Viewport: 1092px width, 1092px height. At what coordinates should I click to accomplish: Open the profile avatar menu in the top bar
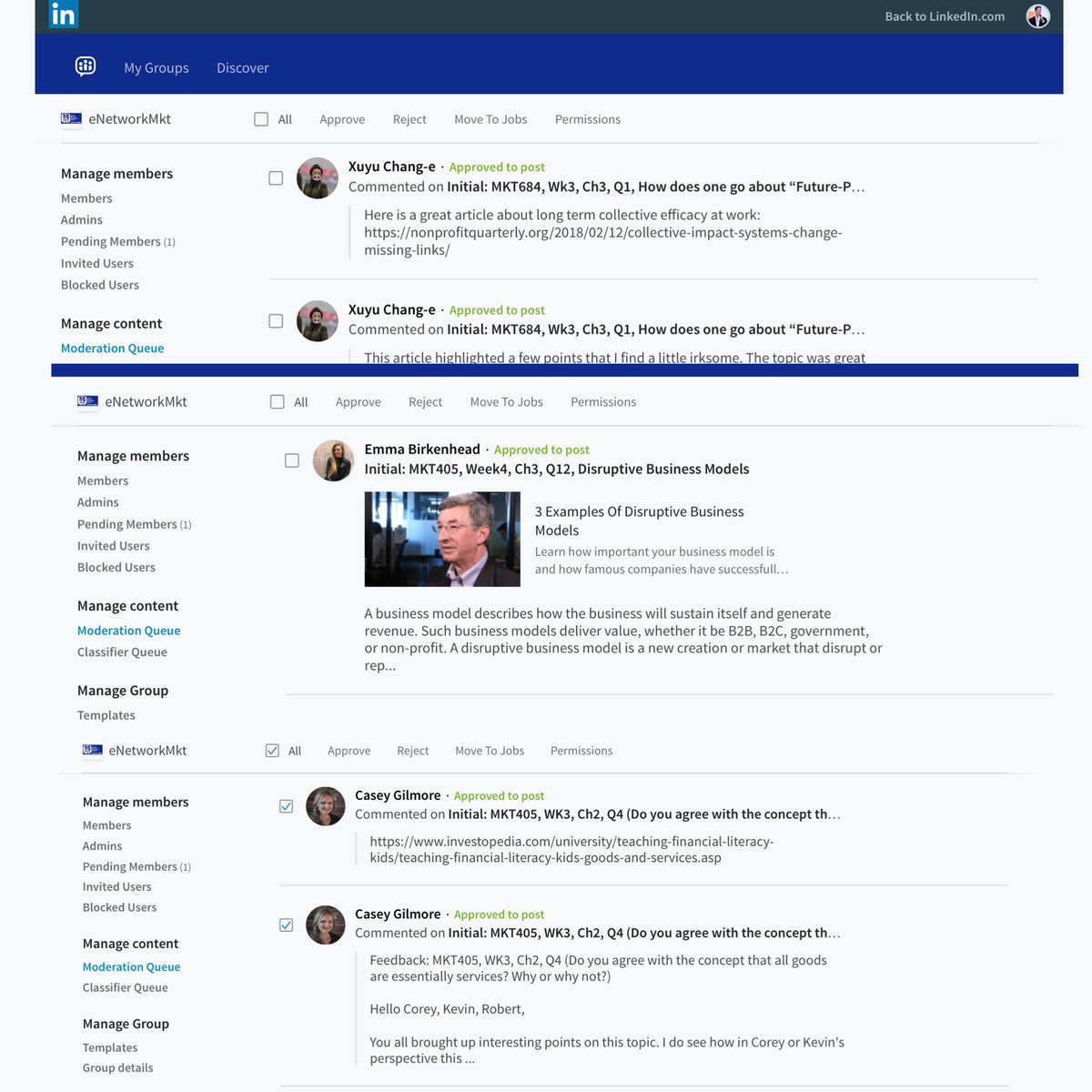1037,15
